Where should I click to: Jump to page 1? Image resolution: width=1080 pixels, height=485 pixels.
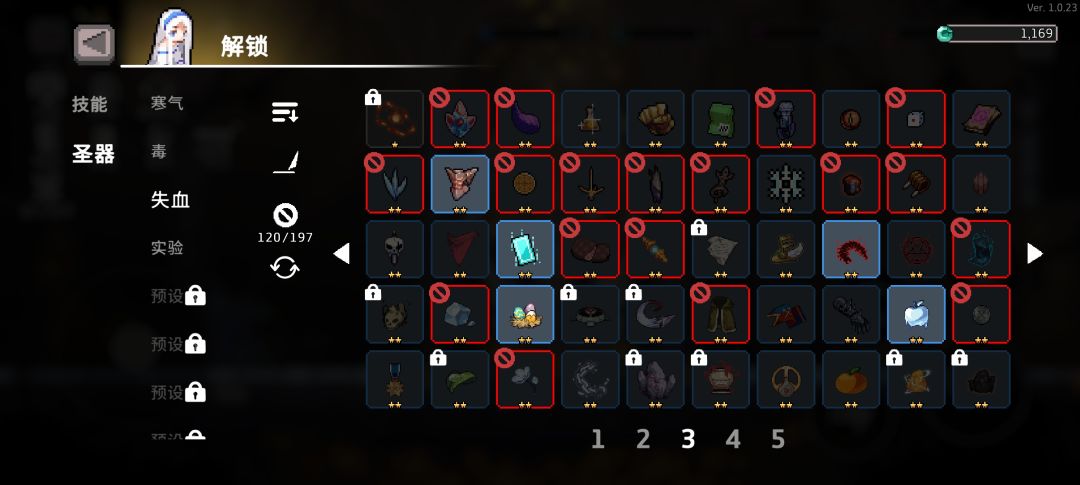(x=597, y=439)
